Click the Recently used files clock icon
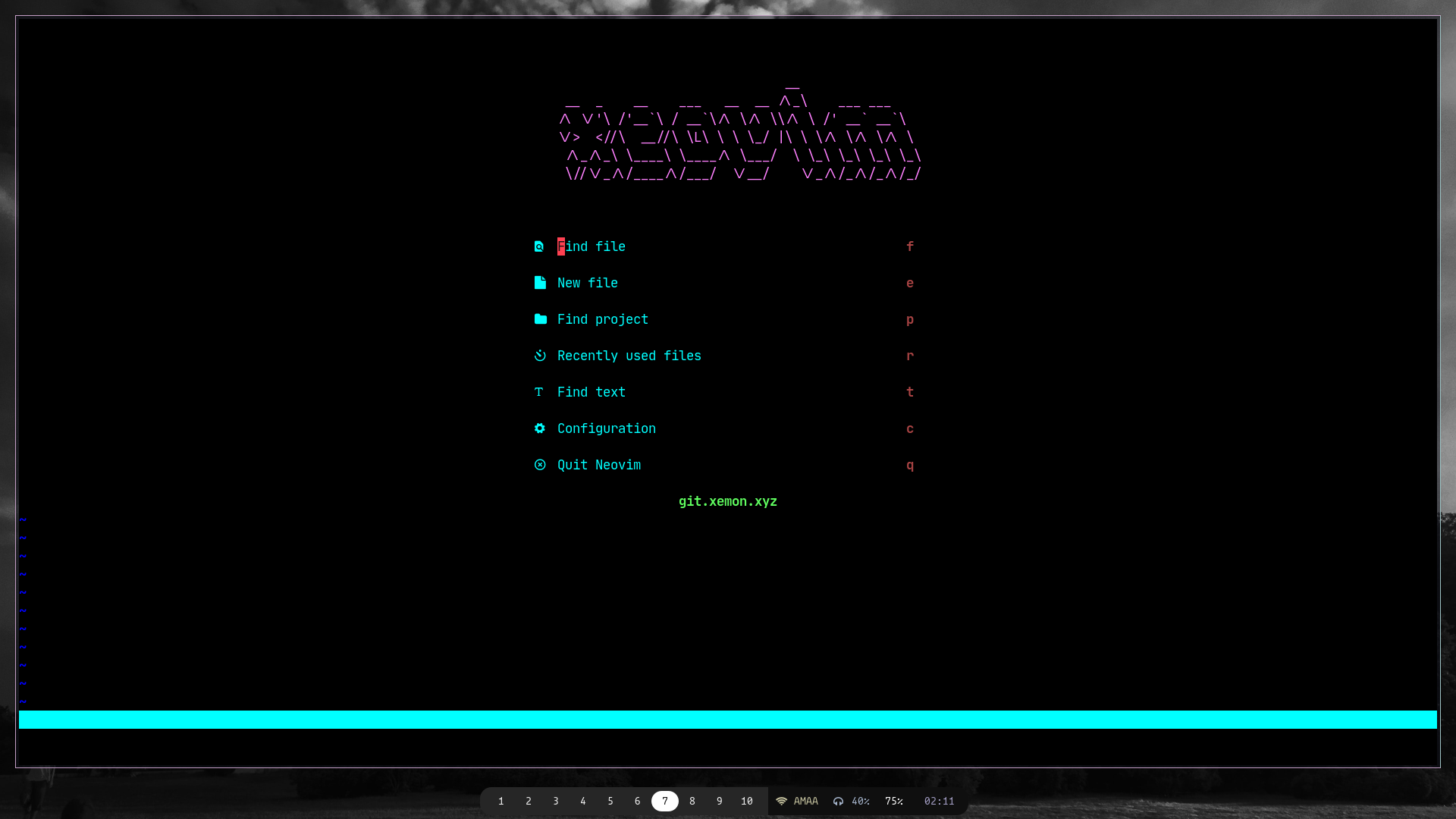The width and height of the screenshot is (1456, 819). tap(540, 356)
